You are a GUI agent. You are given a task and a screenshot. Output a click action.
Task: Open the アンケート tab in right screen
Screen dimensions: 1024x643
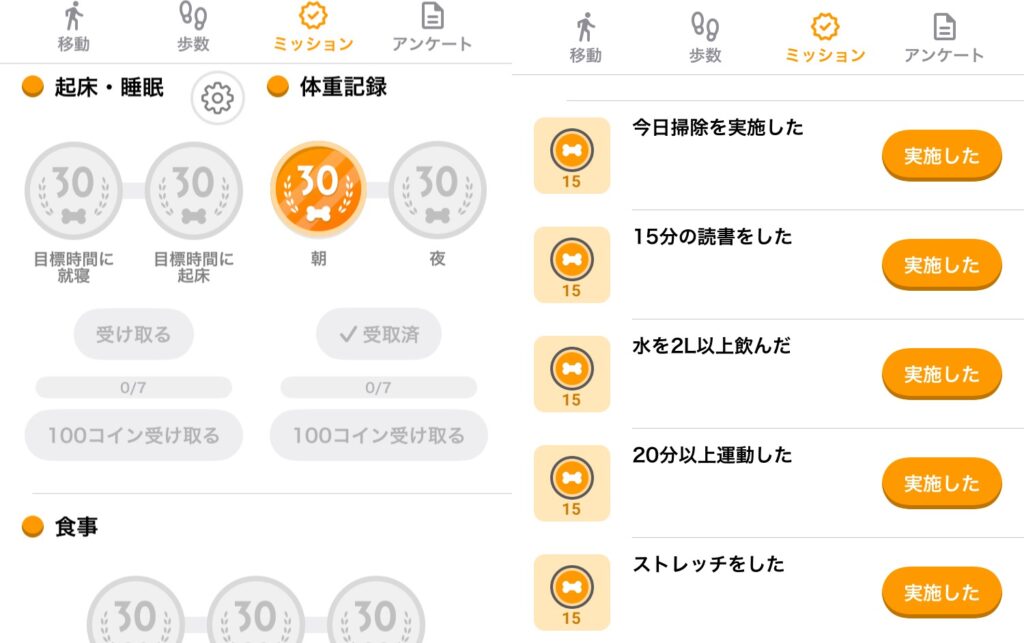tap(944, 39)
